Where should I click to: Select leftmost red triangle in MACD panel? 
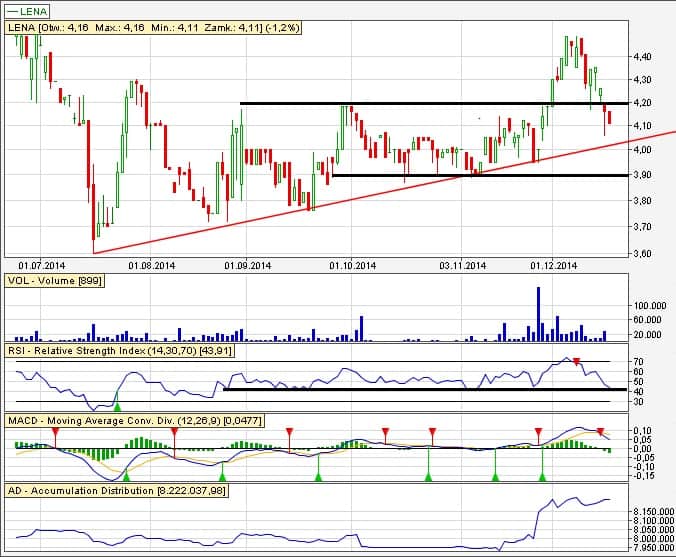coord(56,432)
